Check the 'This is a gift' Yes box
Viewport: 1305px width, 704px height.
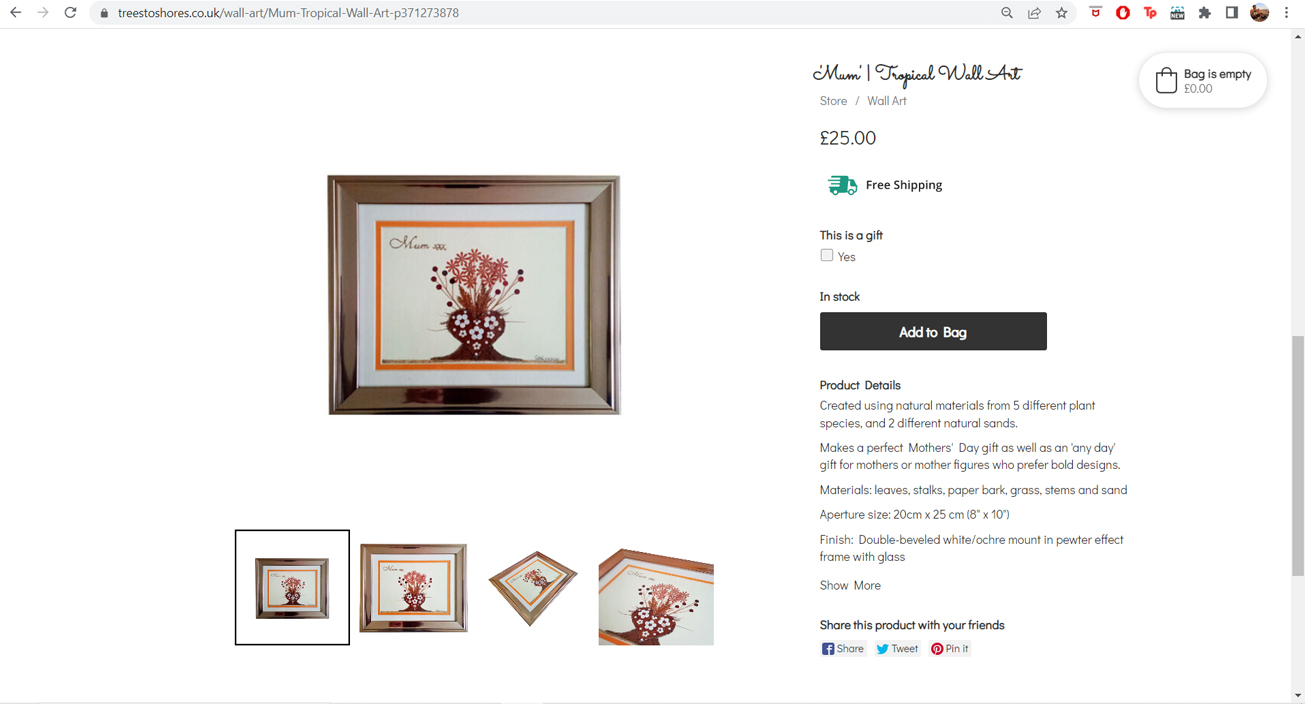point(827,256)
